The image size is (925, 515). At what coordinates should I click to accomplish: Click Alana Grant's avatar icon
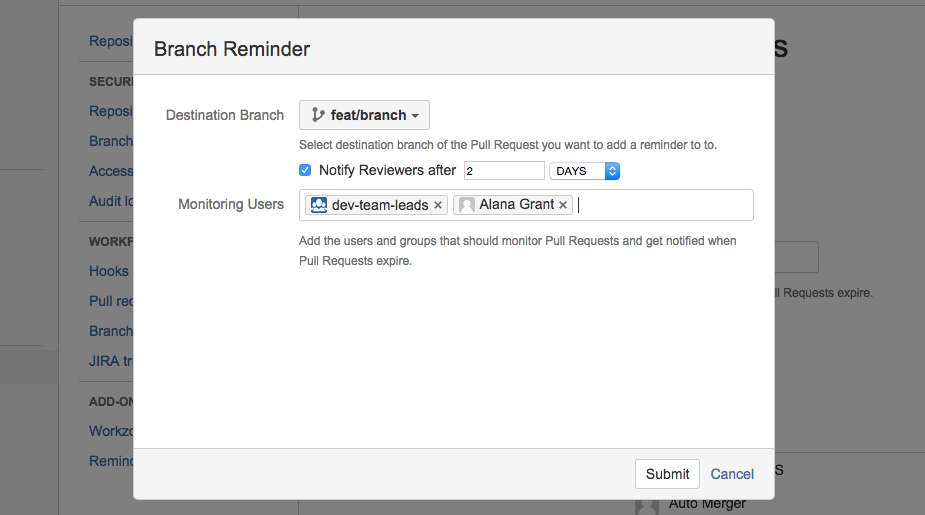pos(466,205)
